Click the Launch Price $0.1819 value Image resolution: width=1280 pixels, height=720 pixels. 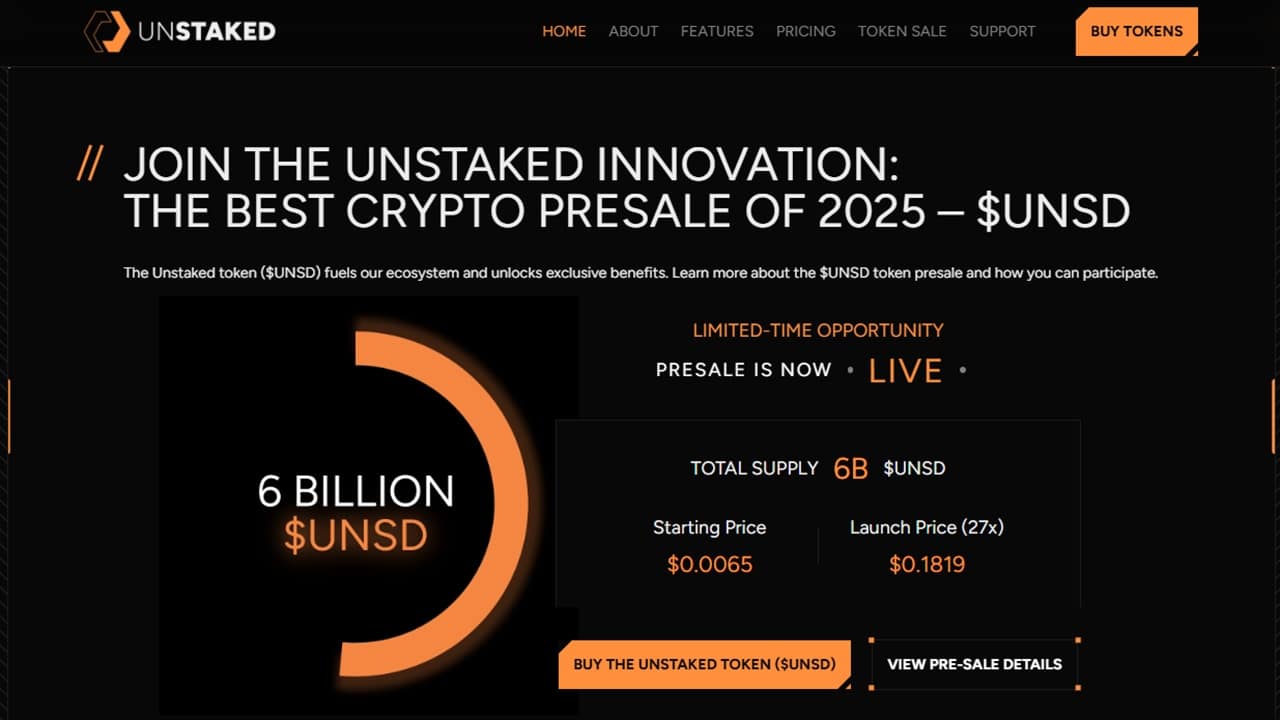(927, 564)
